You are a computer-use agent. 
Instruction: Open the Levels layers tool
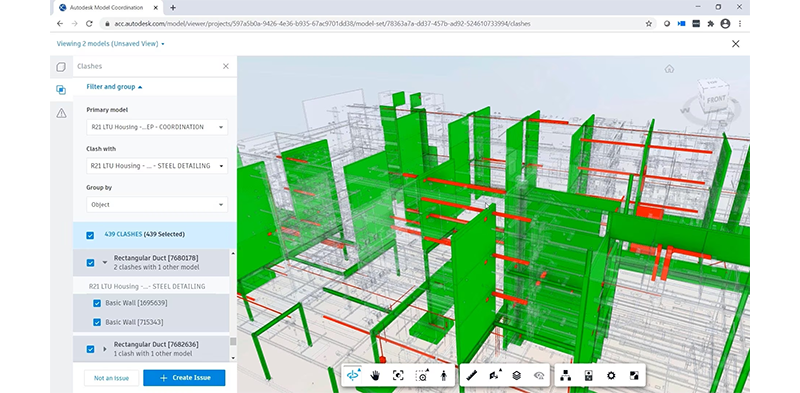pos(516,376)
